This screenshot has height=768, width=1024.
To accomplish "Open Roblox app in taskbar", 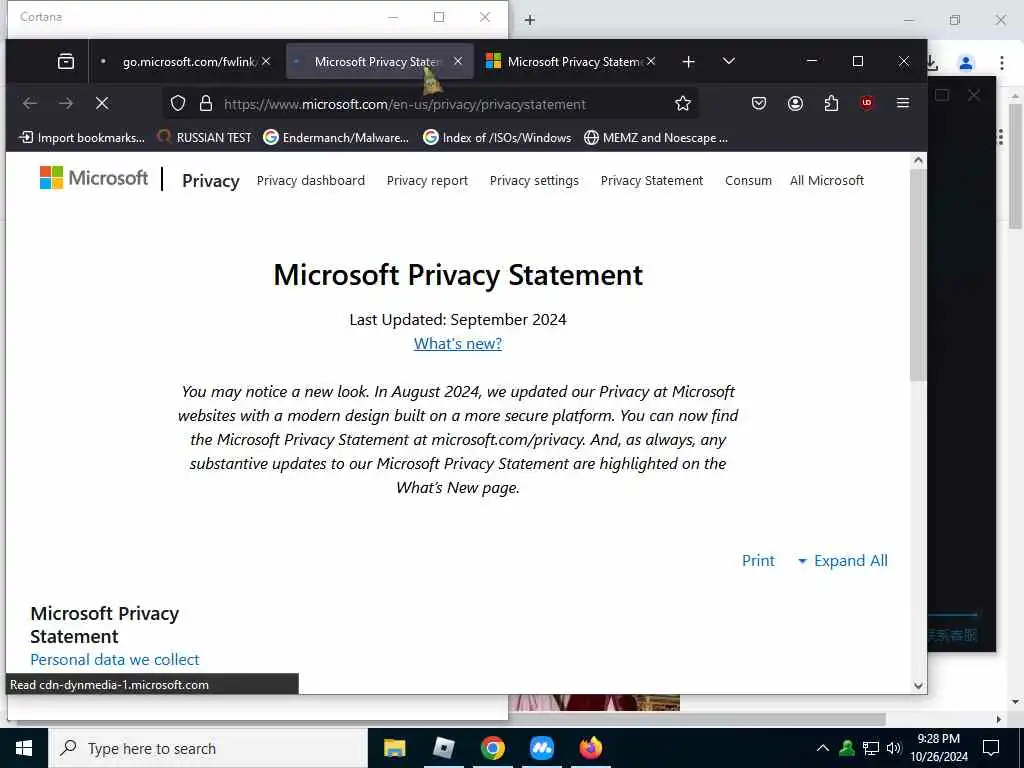I will [x=444, y=748].
